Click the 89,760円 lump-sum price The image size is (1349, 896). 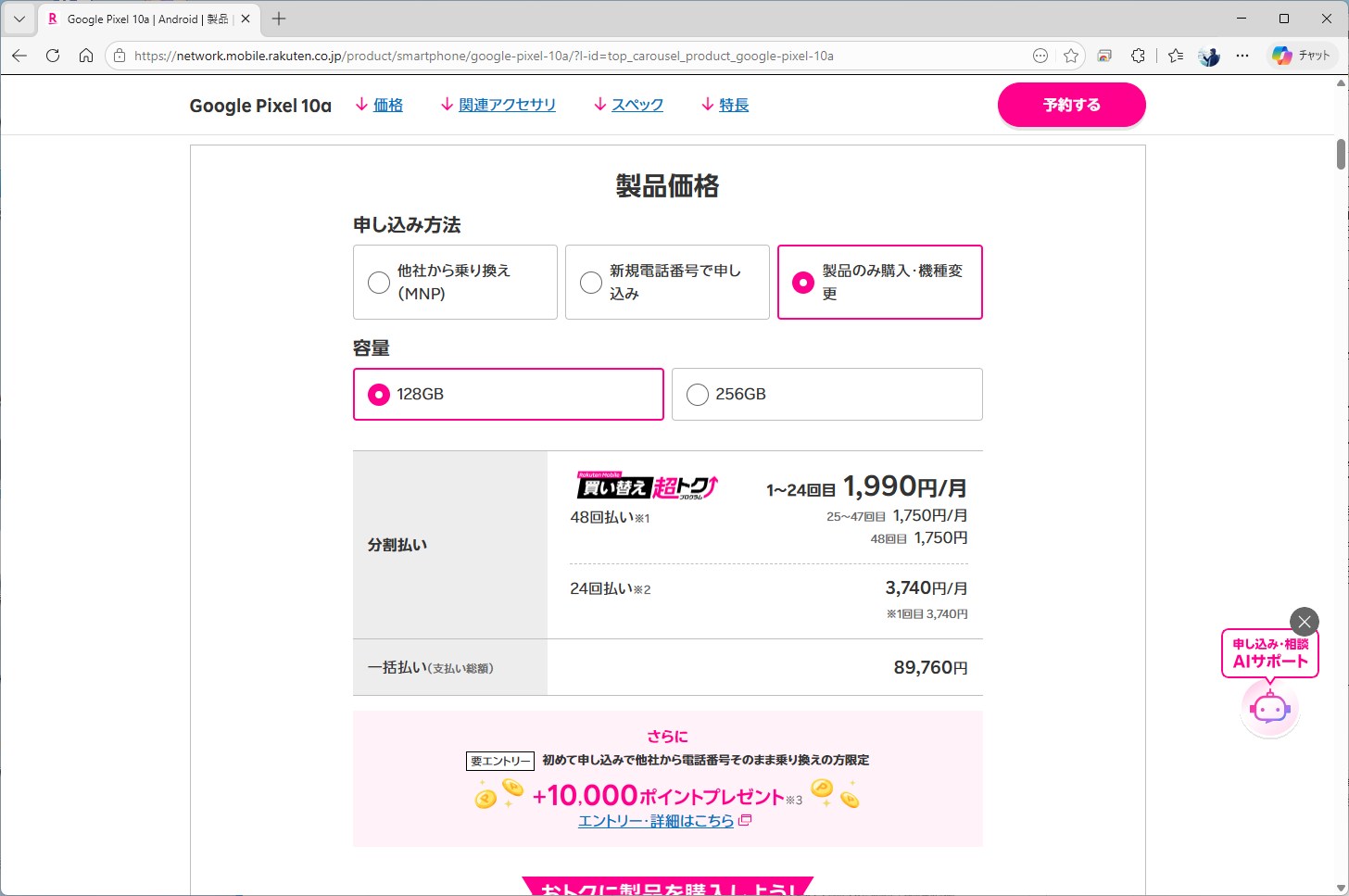(x=930, y=668)
